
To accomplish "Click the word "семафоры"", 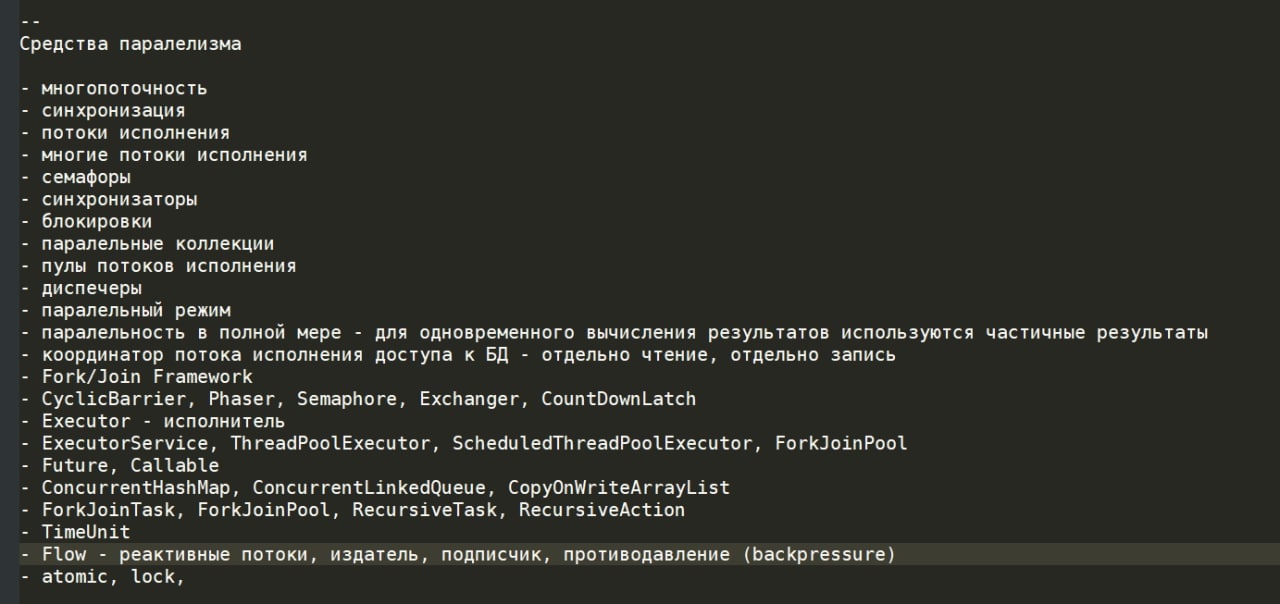I will pyautogui.click(x=86, y=177).
